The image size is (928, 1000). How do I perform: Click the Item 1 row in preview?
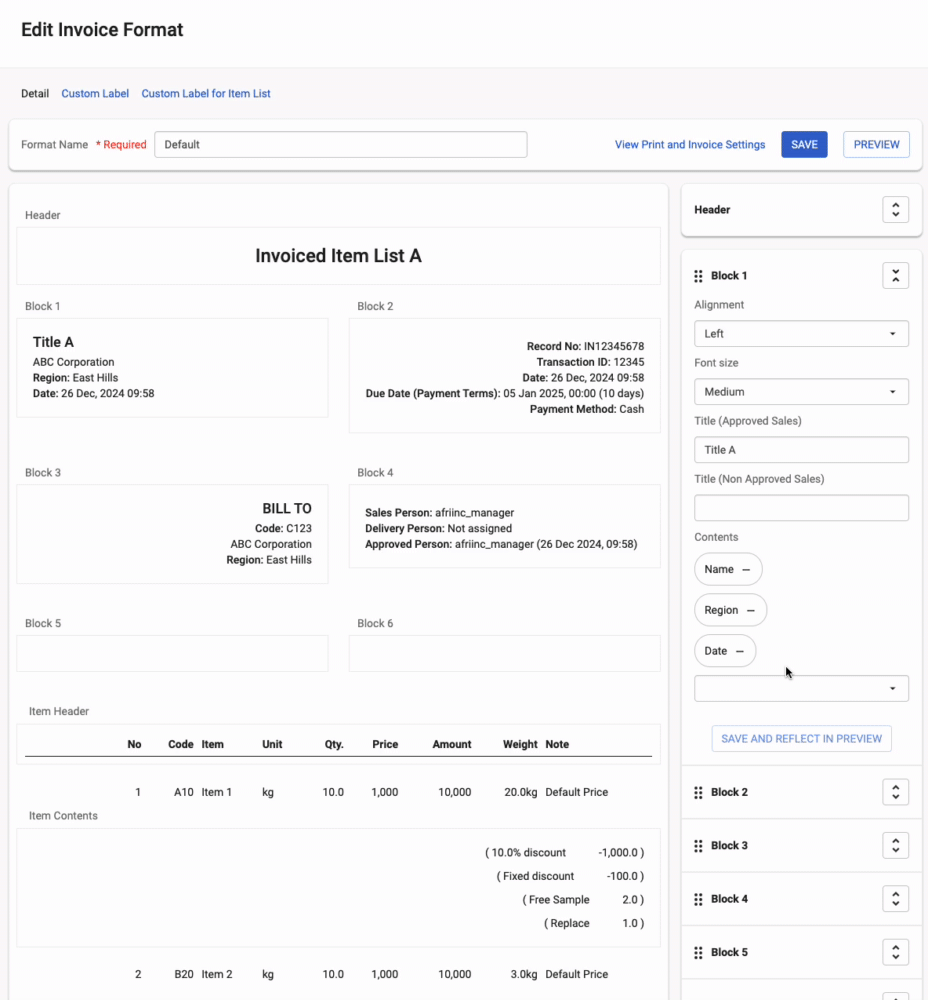tap(338, 792)
